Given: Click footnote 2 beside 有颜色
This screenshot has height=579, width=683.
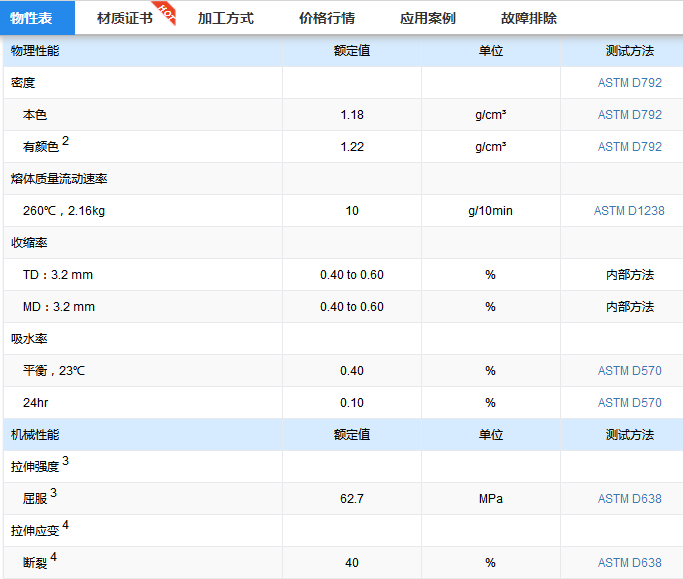Looking at the screenshot, I should point(66,141).
